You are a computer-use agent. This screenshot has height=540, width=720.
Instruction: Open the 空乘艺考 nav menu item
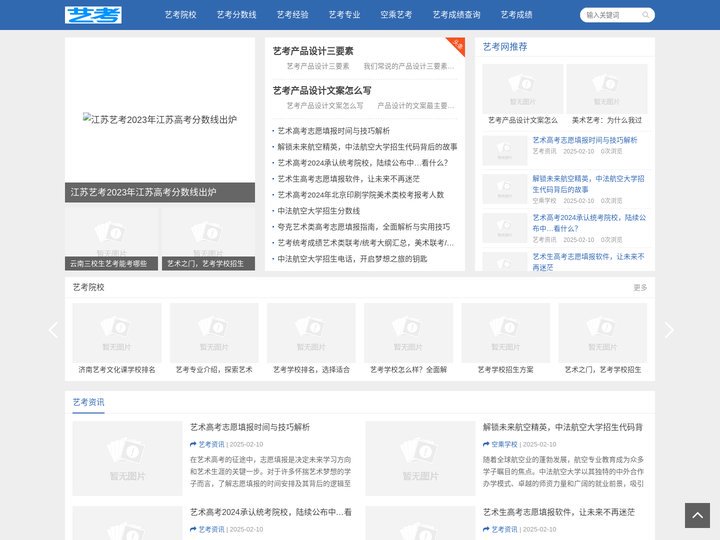[396, 15]
